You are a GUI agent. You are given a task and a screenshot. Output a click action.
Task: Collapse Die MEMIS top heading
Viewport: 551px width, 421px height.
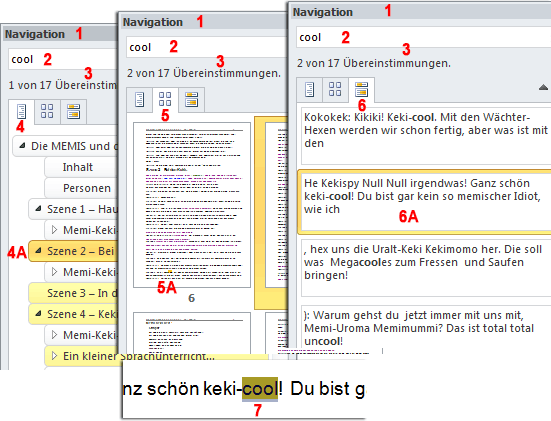(x=22, y=145)
